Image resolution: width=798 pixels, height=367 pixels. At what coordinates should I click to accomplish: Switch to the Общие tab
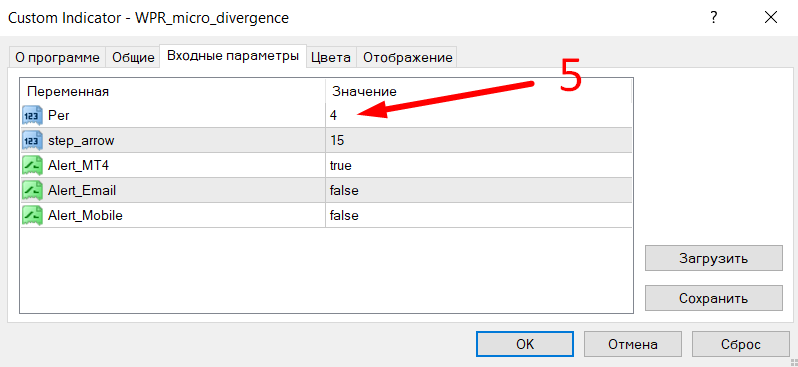133,58
